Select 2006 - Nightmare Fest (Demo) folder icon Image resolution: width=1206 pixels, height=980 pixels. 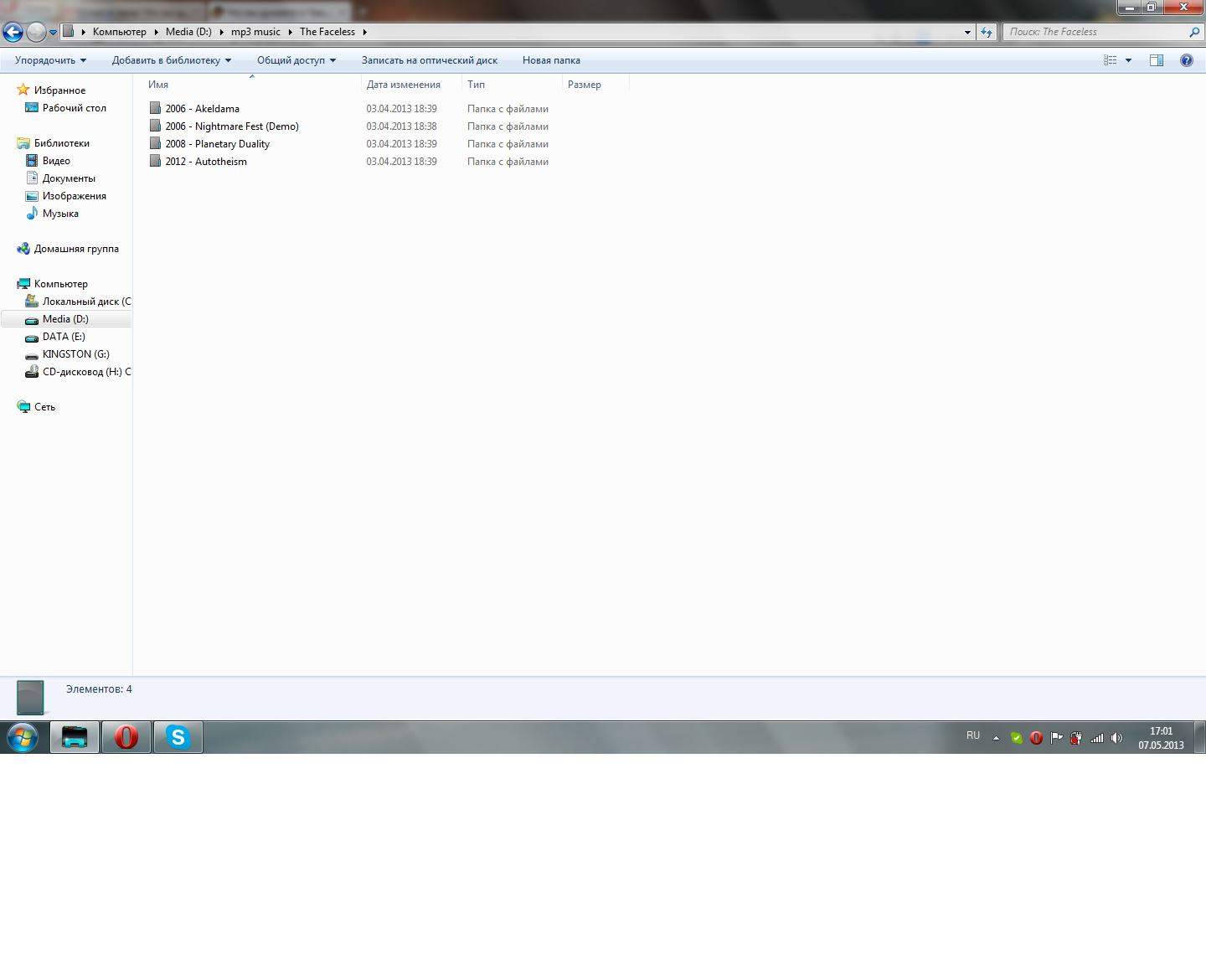pos(155,126)
